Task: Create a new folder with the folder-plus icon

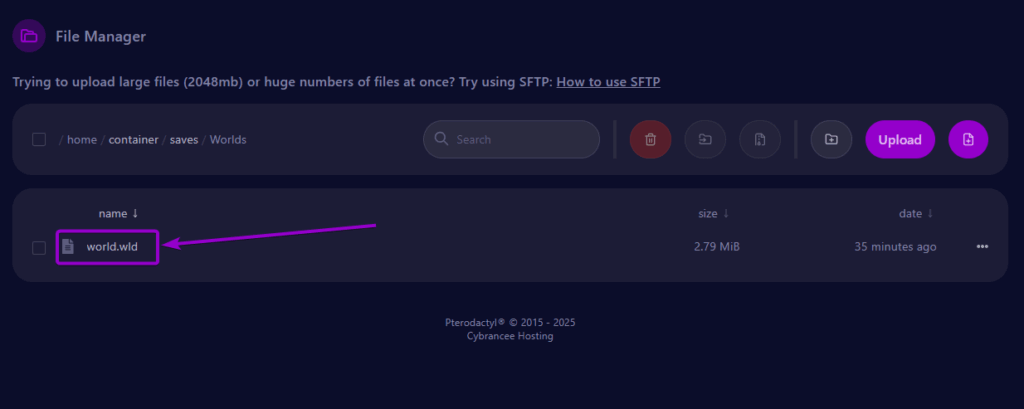Action: 831,140
